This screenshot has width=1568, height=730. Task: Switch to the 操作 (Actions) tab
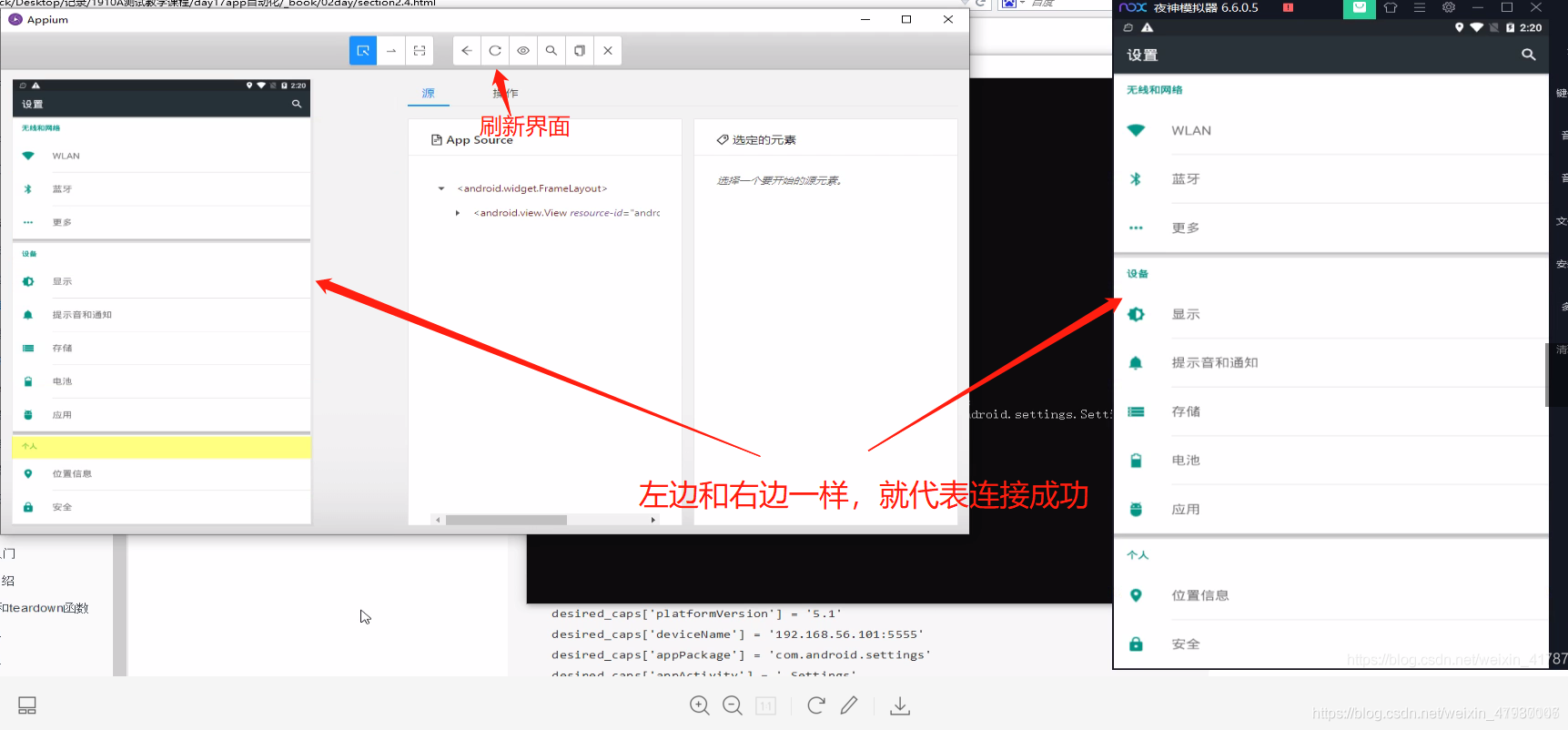506,93
